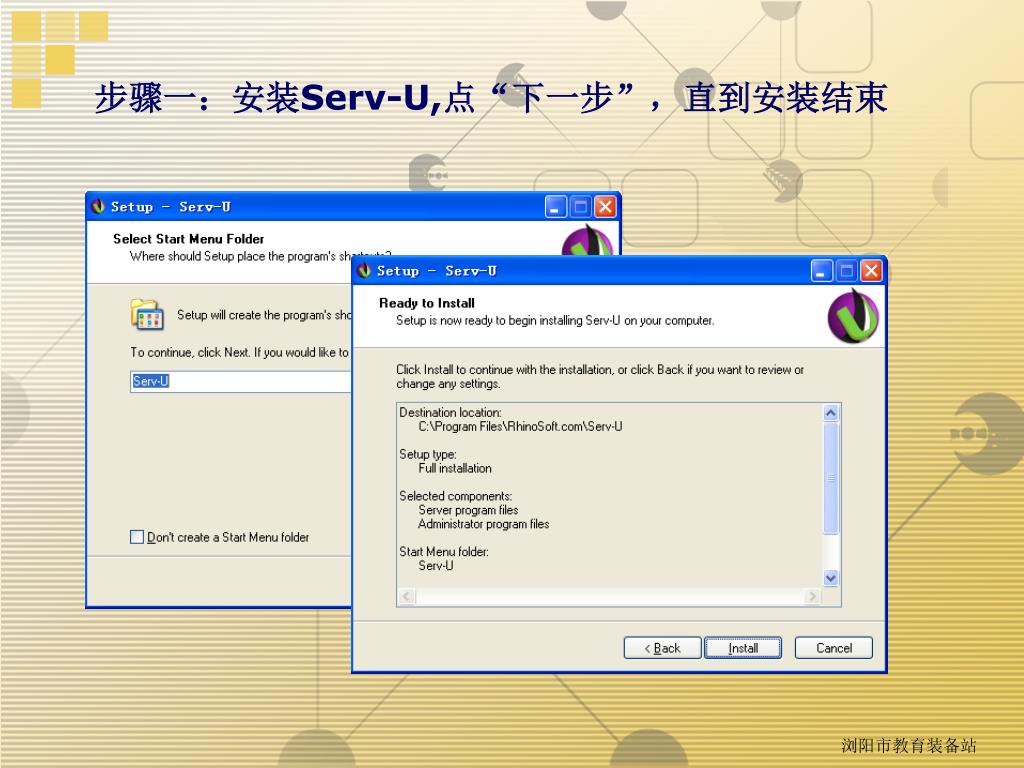
Task: Click the Serv-U logo in Ready to Install header
Action: (853, 317)
